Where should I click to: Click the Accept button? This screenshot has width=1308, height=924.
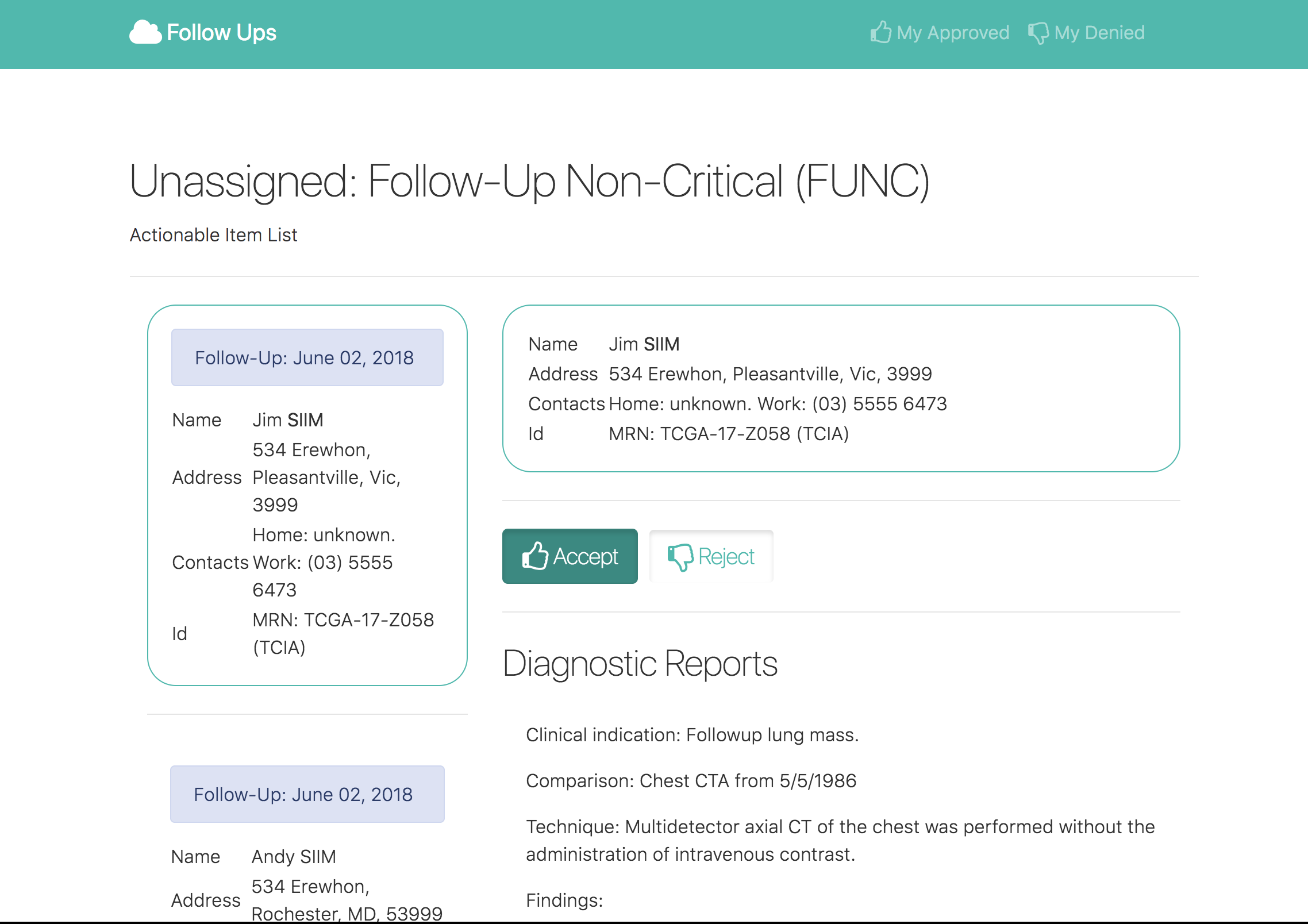570,556
